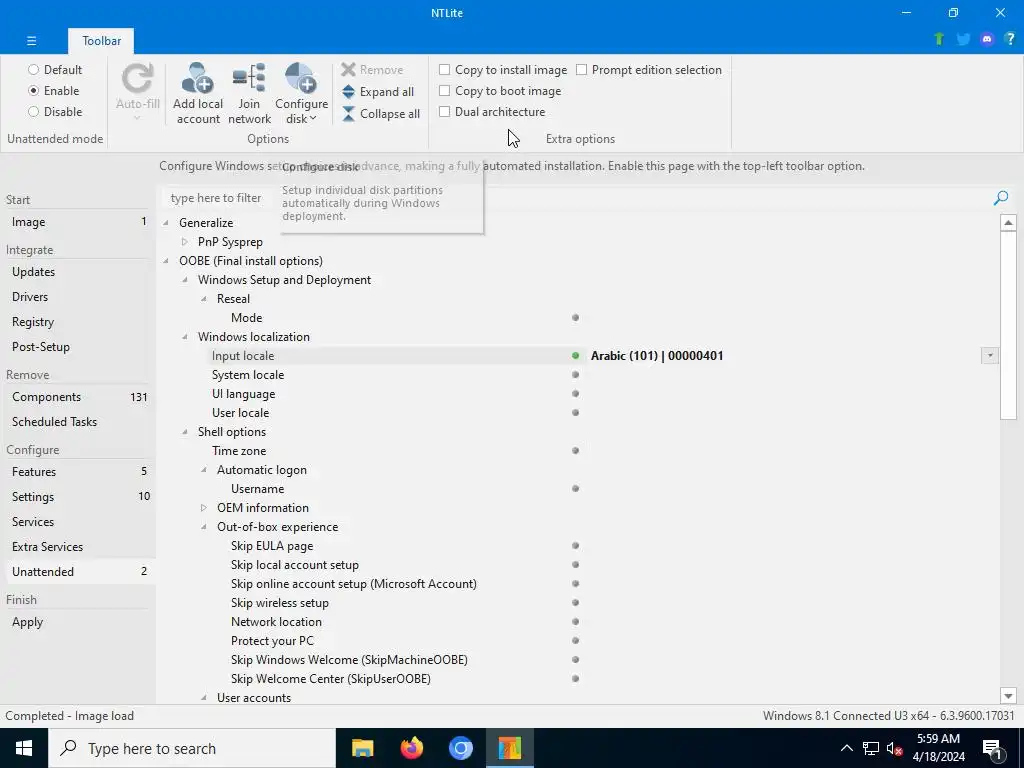
Task: Open the Unattended page
Action: (x=78, y=571)
